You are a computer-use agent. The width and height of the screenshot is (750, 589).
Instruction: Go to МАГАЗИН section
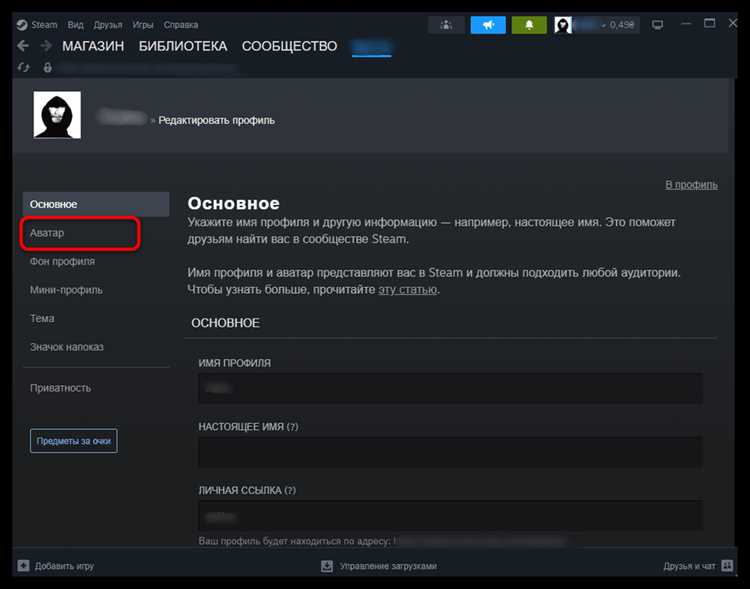point(93,46)
